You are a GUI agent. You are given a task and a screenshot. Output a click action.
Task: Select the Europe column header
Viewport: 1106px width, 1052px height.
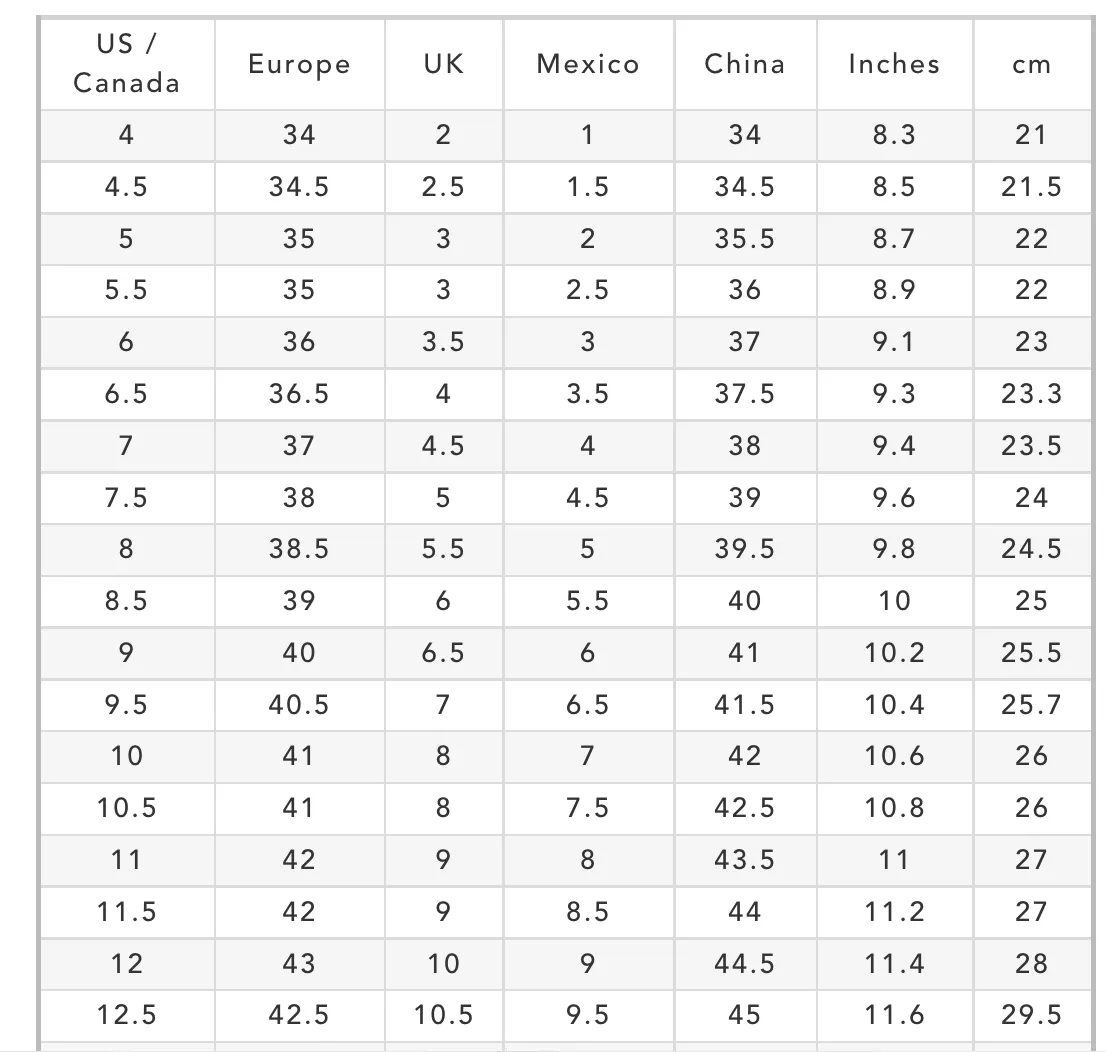tap(300, 64)
